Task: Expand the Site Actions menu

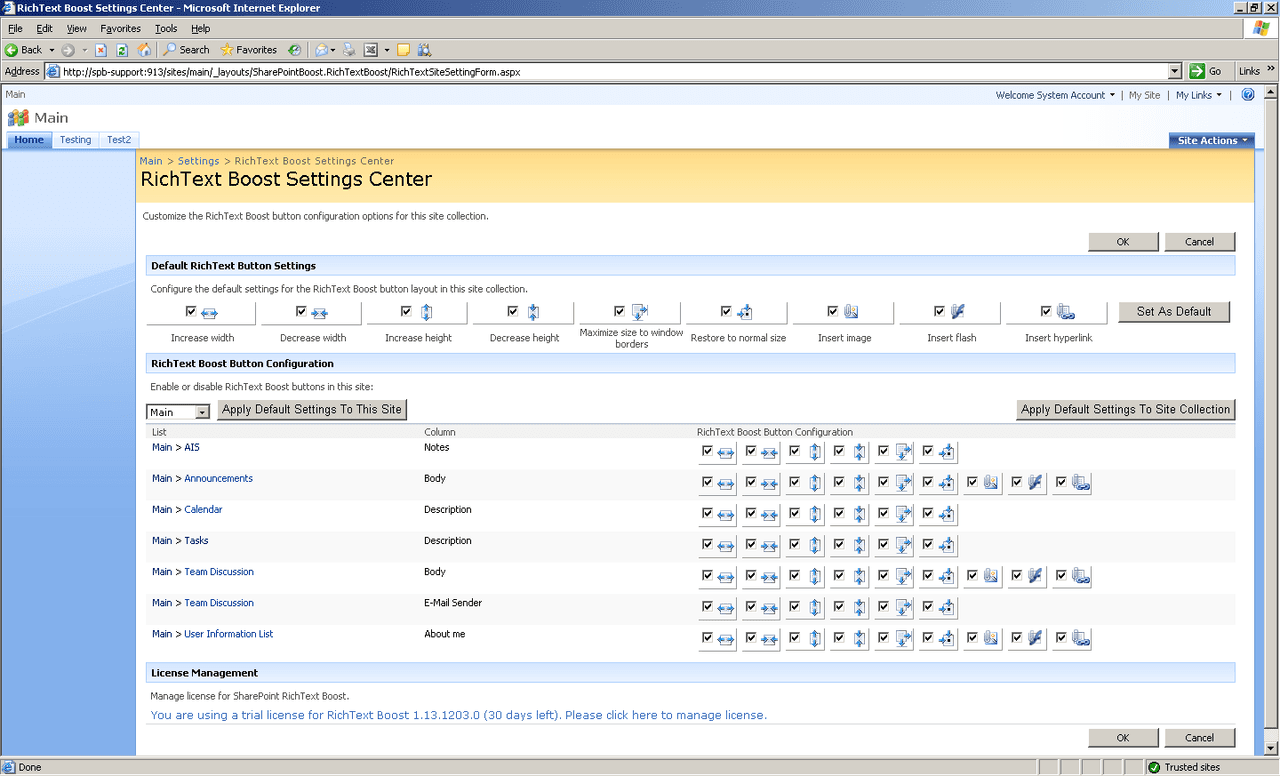Action: [x=1212, y=140]
